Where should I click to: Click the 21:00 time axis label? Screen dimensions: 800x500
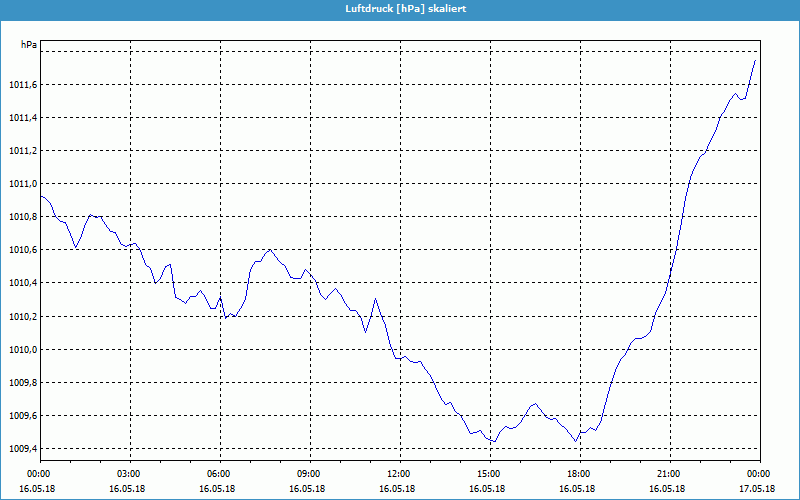668,474
